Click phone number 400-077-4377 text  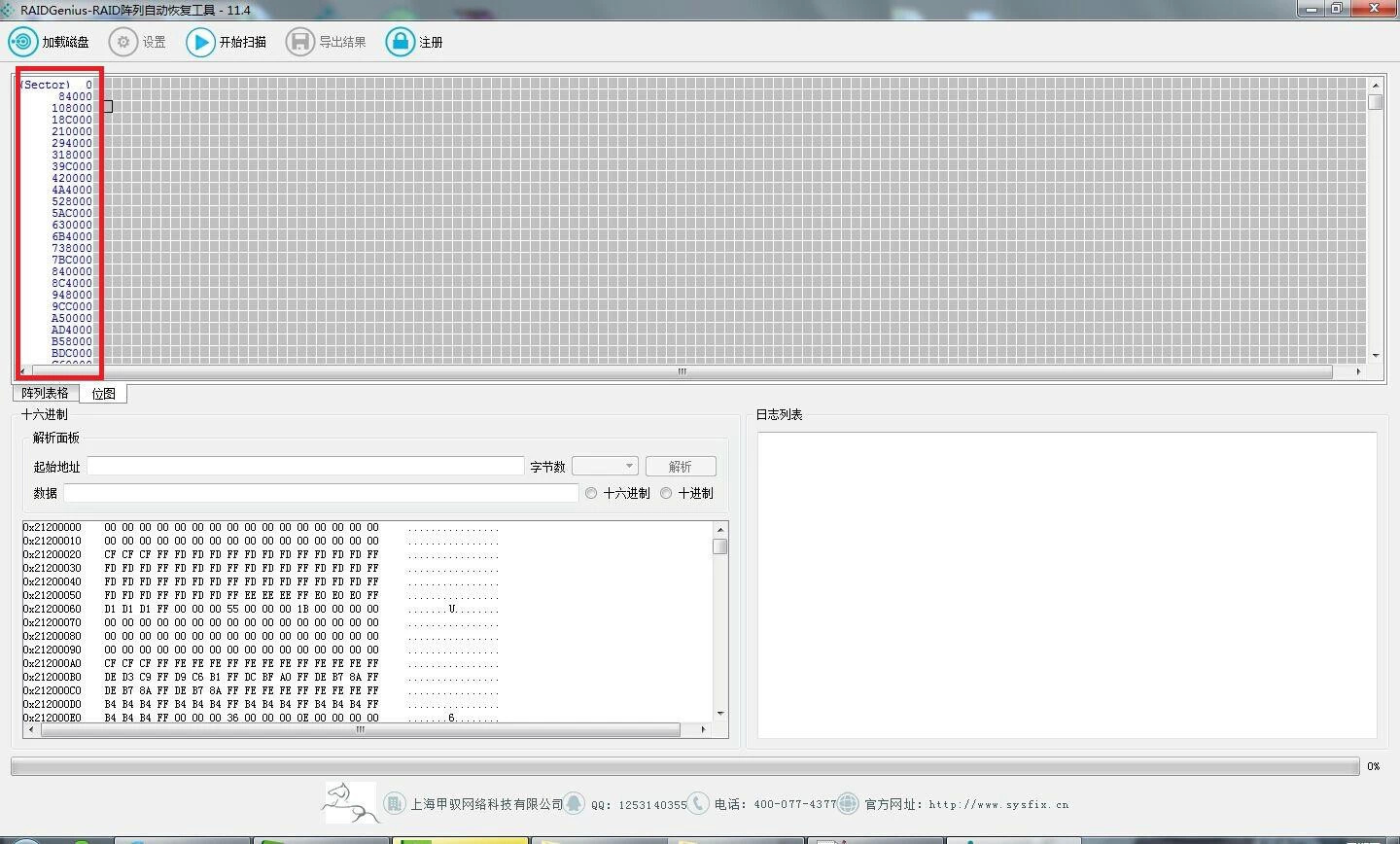click(x=794, y=804)
